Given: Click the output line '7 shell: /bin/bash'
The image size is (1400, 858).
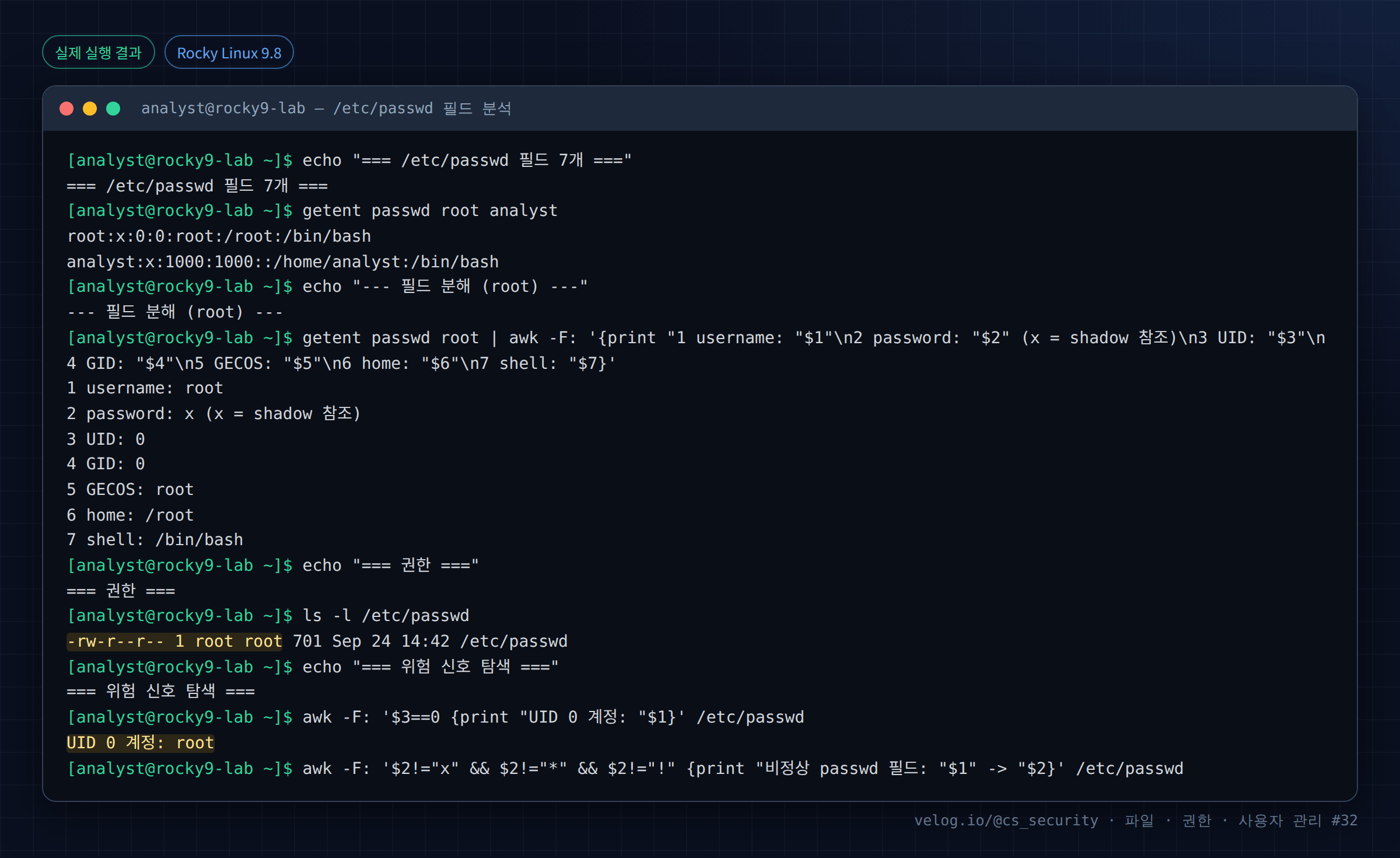Looking at the screenshot, I should (x=155, y=540).
